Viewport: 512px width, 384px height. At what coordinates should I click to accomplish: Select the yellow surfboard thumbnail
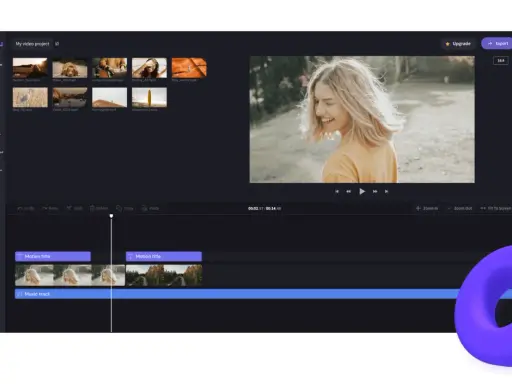[x=149, y=97]
